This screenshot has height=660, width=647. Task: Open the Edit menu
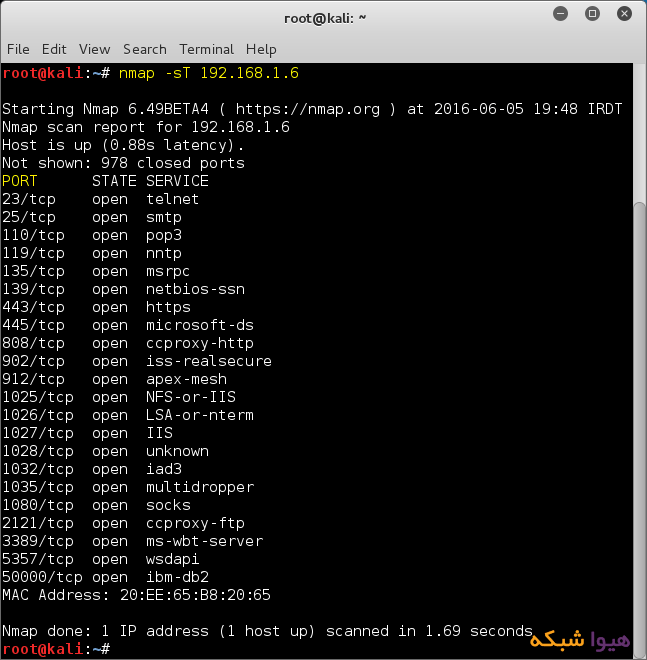point(54,49)
